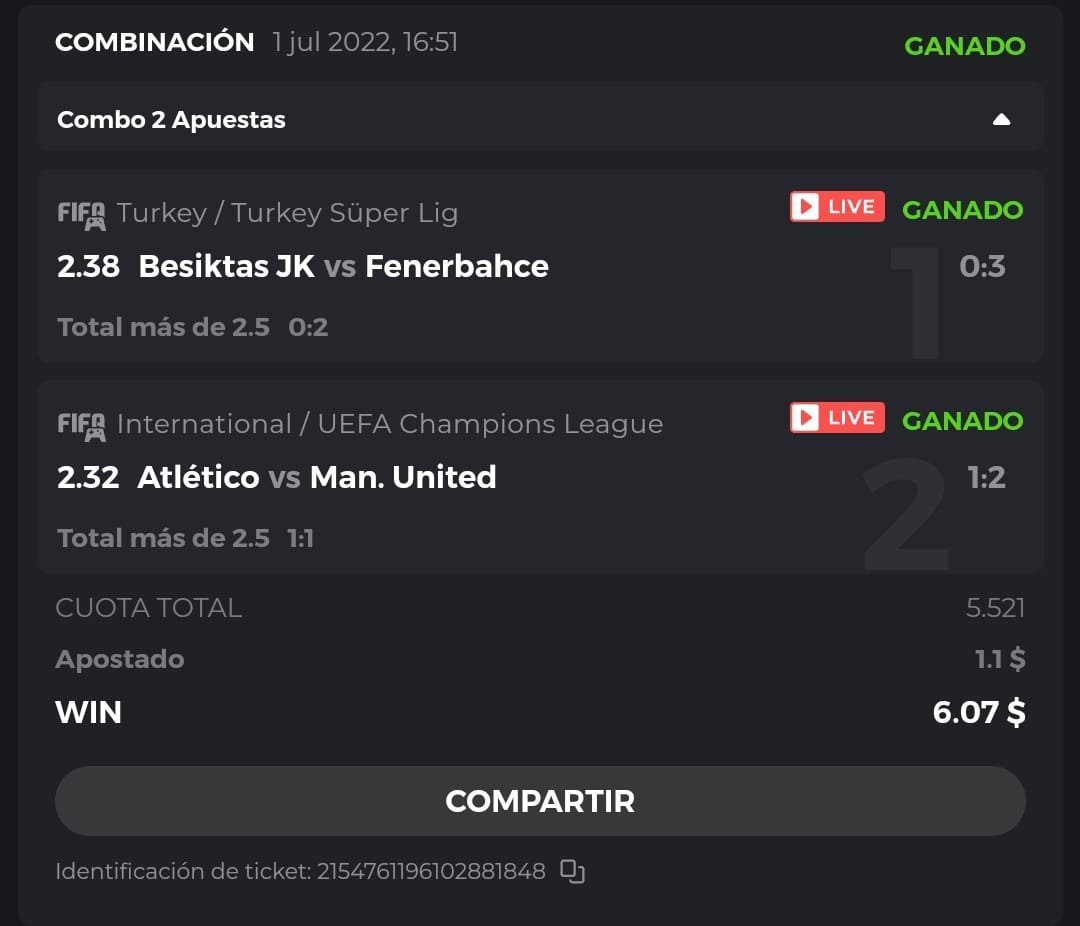Click the LIVE badge on Besiktas match

pos(837,207)
